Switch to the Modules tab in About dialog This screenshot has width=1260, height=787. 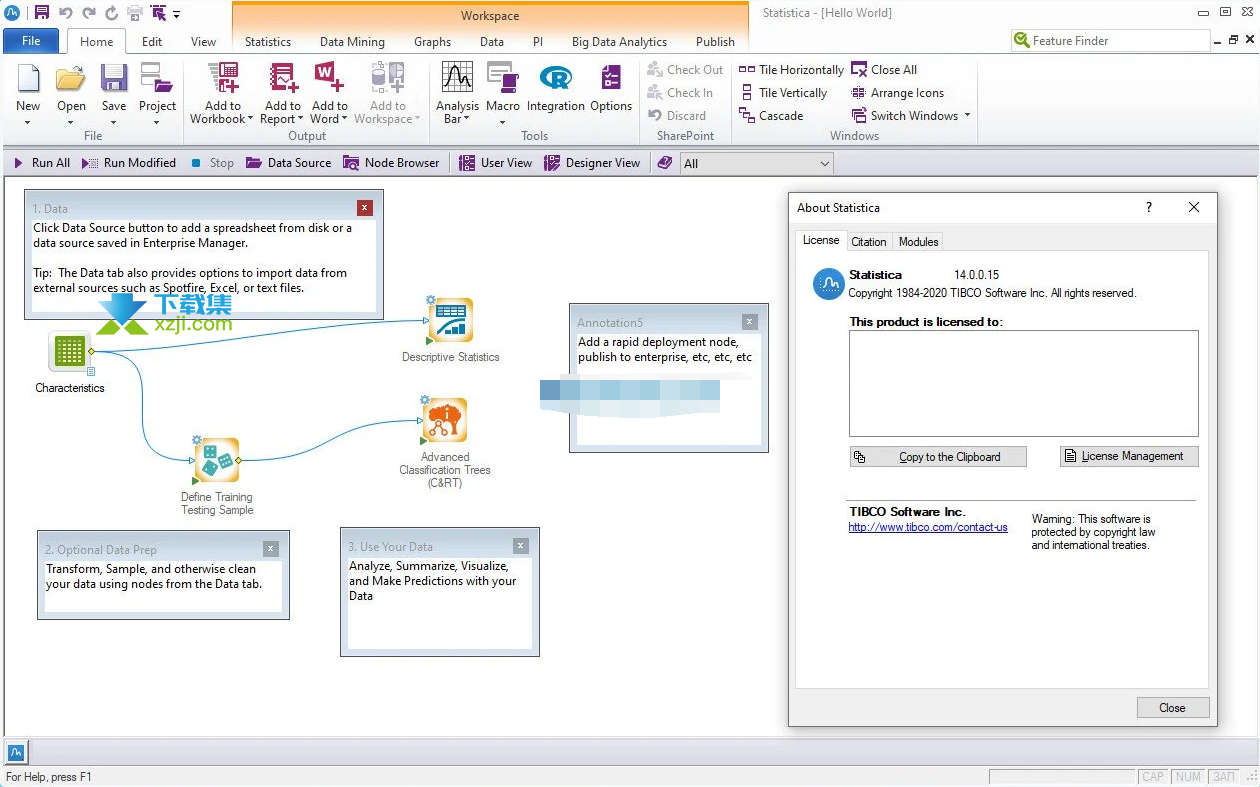pyautogui.click(x=918, y=241)
